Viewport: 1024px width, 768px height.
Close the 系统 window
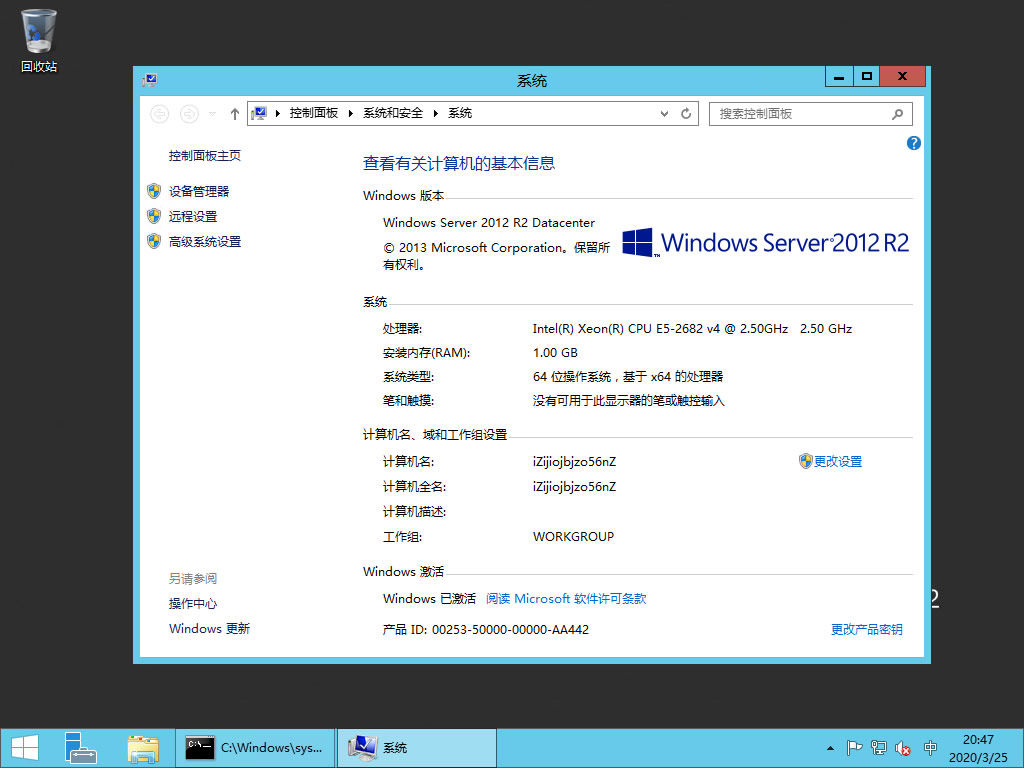(903, 76)
